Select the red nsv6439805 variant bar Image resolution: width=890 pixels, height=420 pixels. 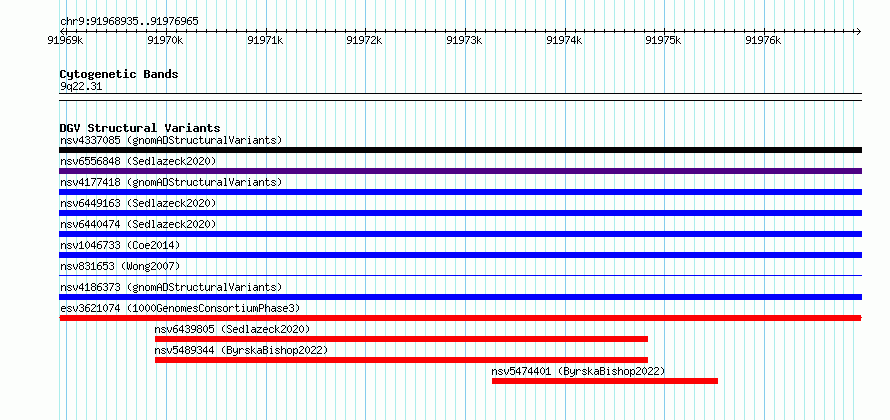(x=401, y=339)
